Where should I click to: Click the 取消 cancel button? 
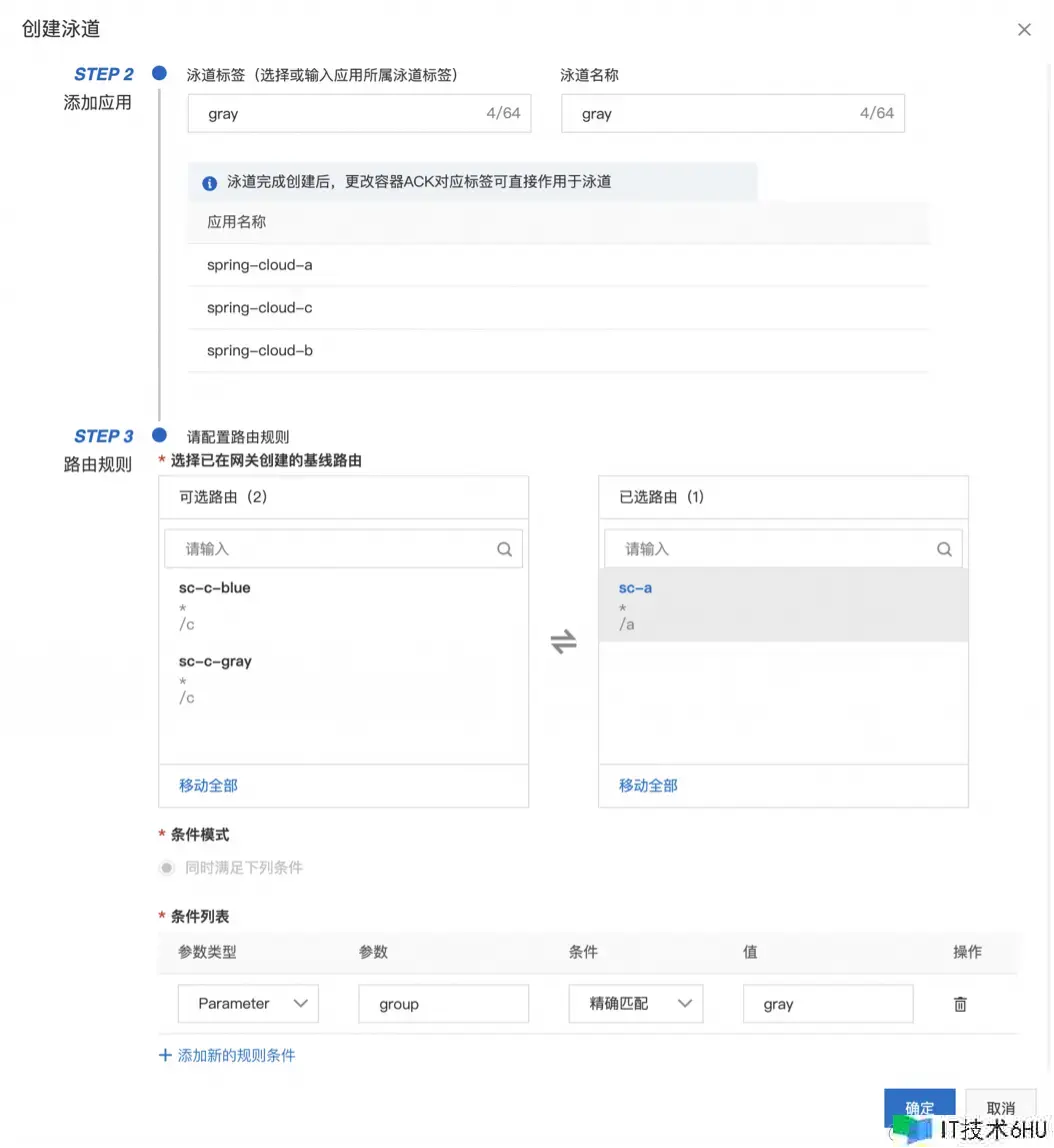pos(1000,1108)
